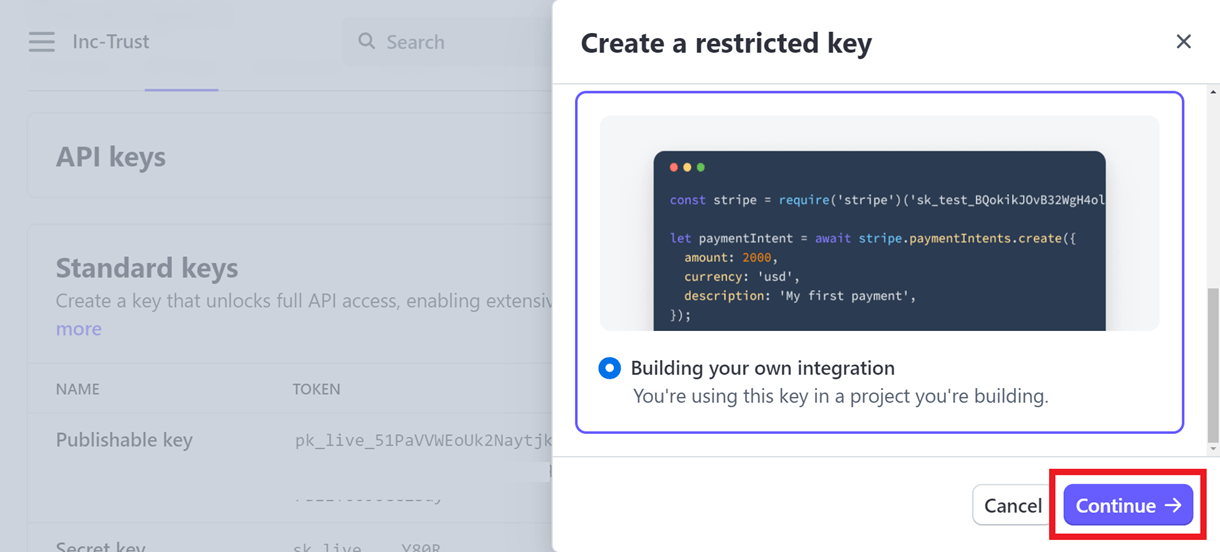Select the Publishable key row label
The width and height of the screenshot is (1220, 552).
coord(124,440)
